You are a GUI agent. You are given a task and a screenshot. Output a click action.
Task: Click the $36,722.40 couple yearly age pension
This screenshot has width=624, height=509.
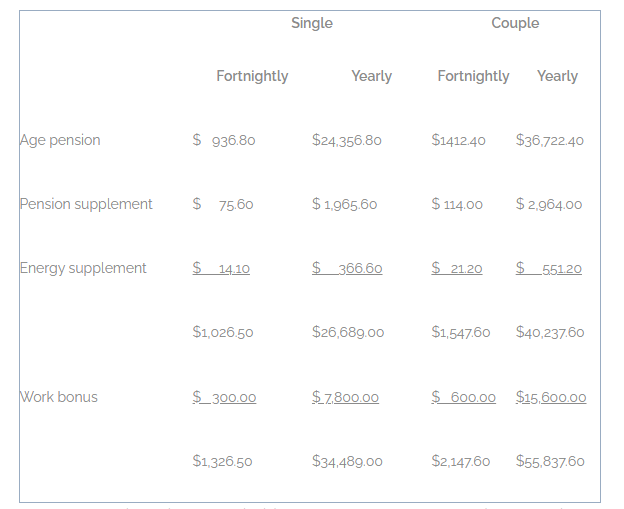point(550,141)
